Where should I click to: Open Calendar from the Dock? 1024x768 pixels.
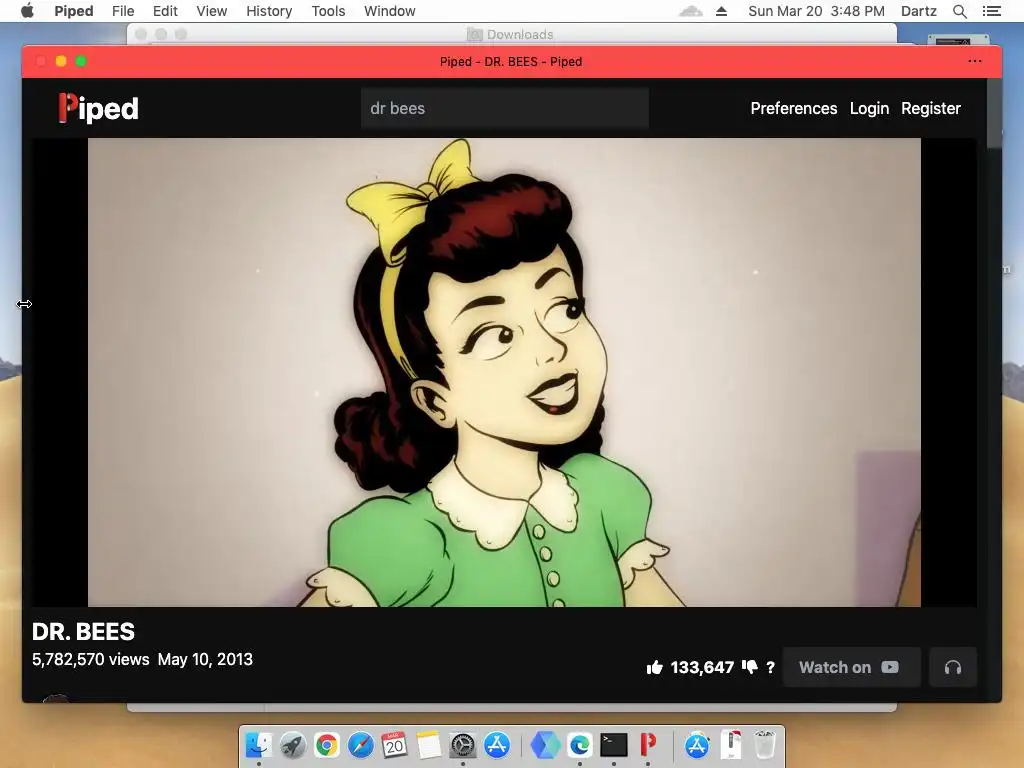pyautogui.click(x=394, y=744)
